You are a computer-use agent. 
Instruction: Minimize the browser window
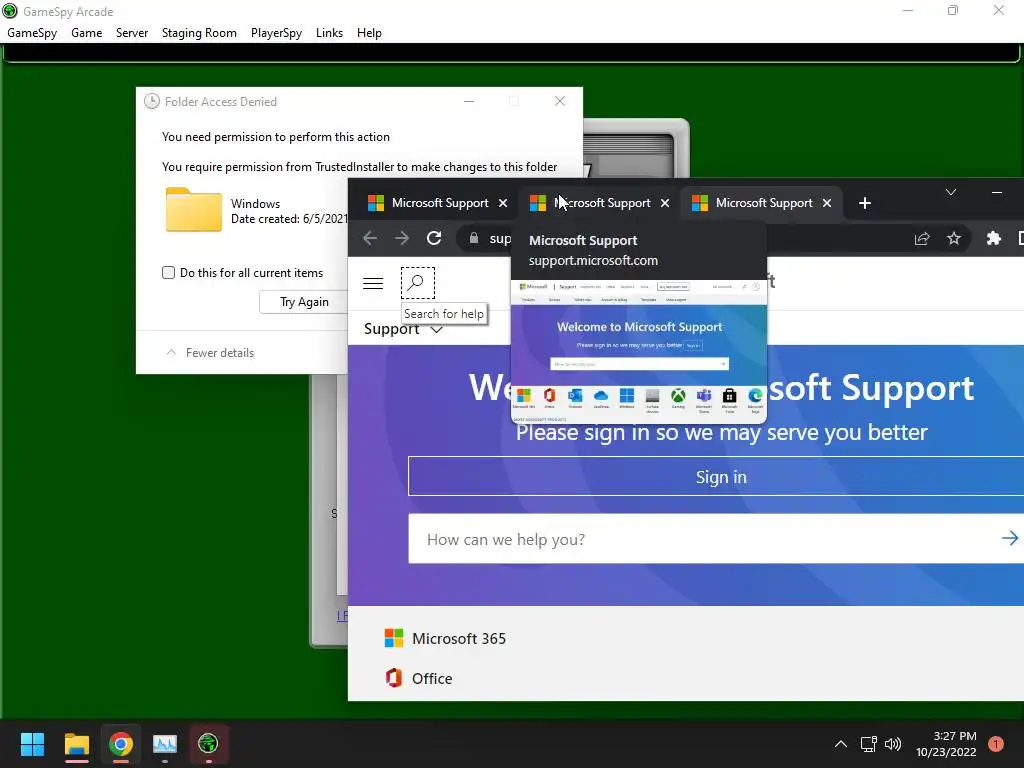[x=997, y=192]
